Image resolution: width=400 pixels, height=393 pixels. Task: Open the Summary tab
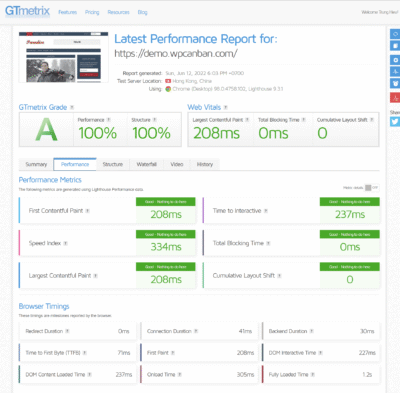click(x=36, y=164)
